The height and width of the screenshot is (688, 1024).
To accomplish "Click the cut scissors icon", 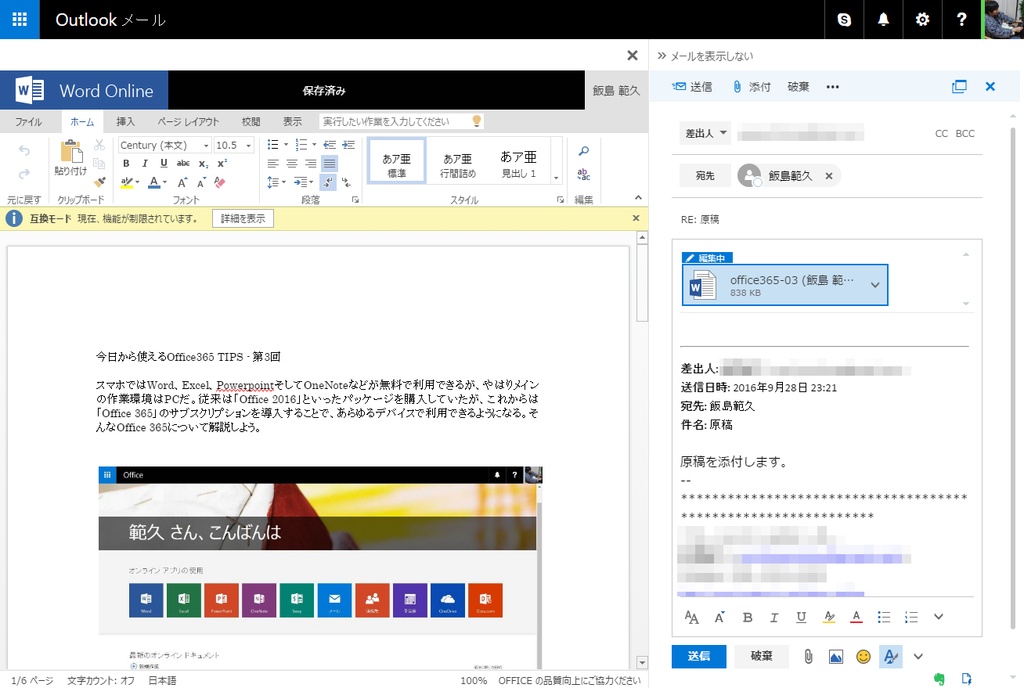I will (99, 145).
